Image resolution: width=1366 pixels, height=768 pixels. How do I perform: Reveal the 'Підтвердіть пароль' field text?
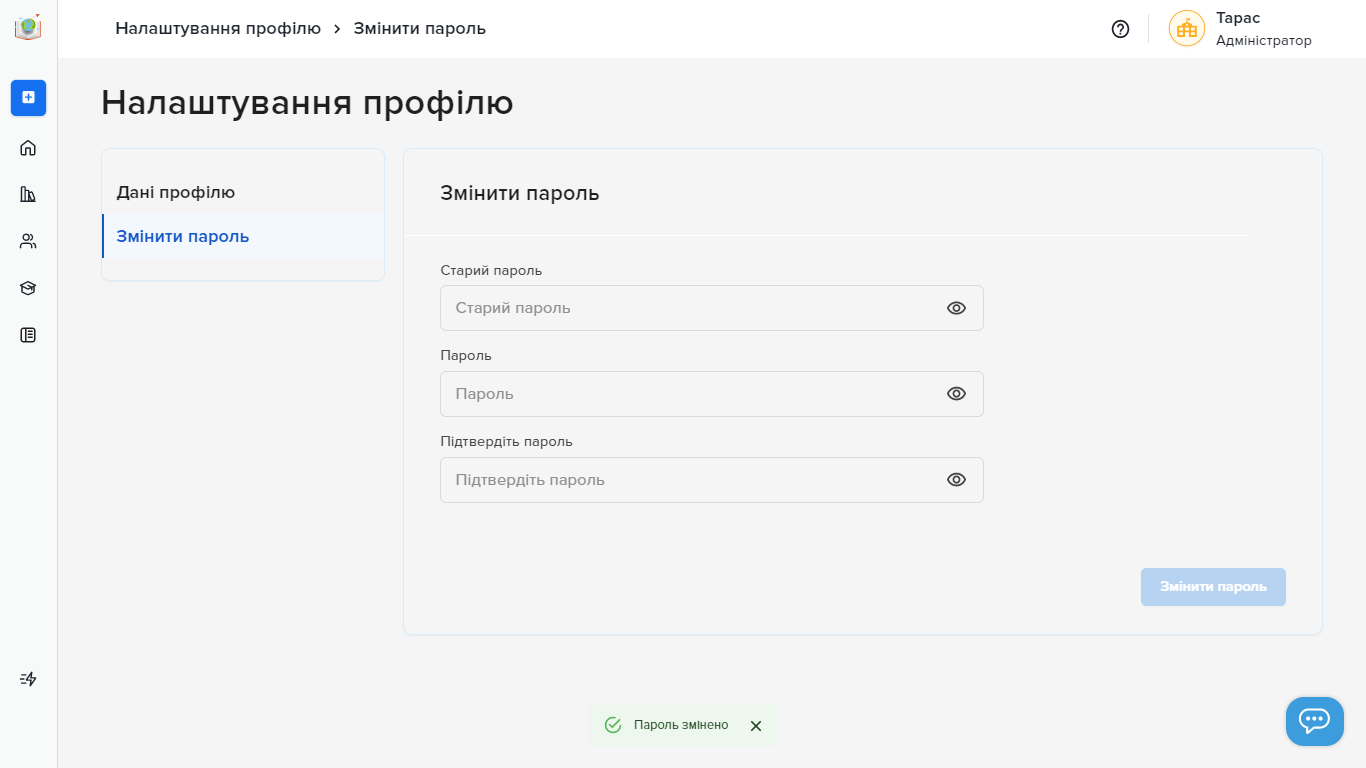point(956,480)
